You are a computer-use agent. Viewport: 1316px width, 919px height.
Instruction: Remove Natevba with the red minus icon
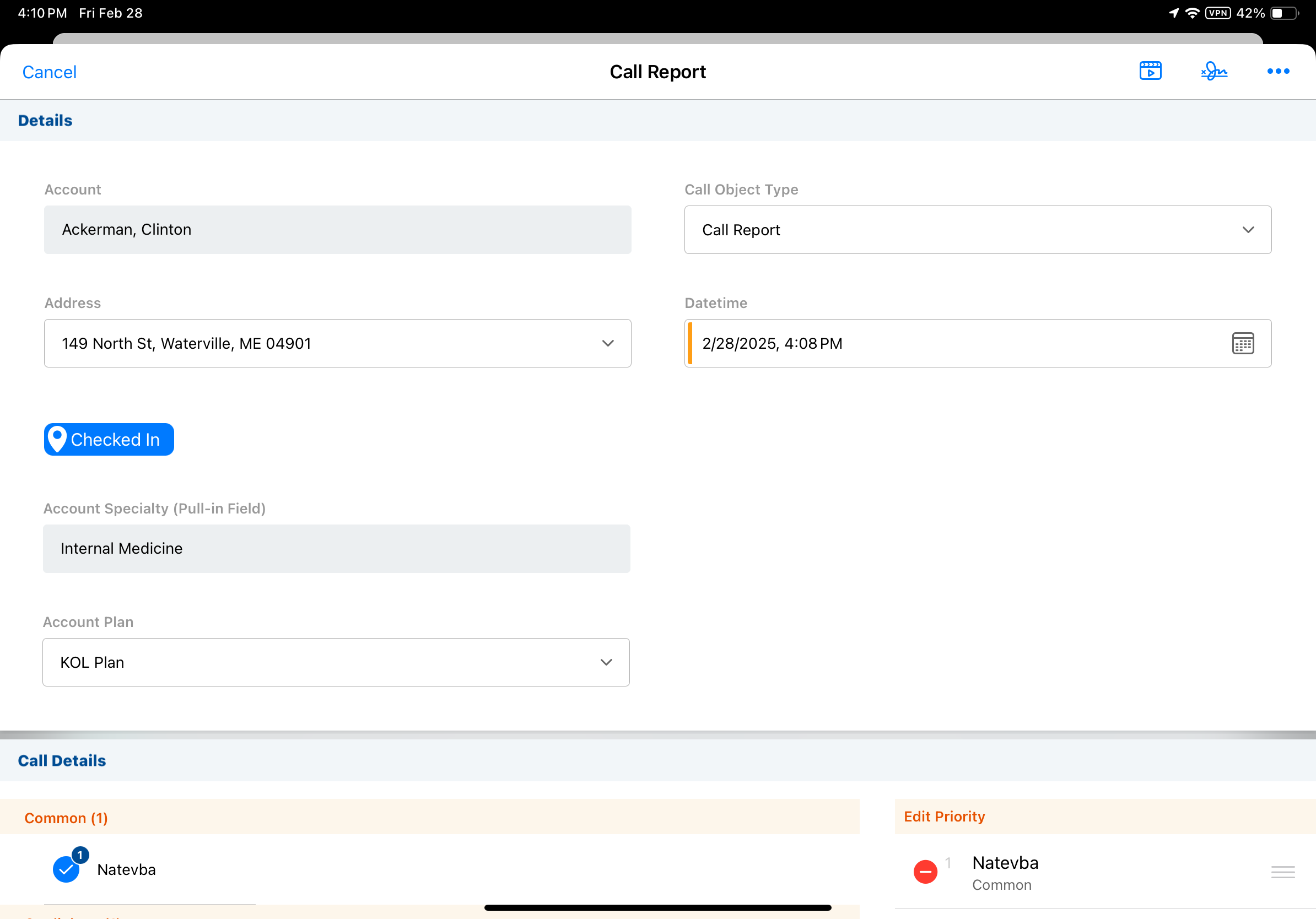925,872
